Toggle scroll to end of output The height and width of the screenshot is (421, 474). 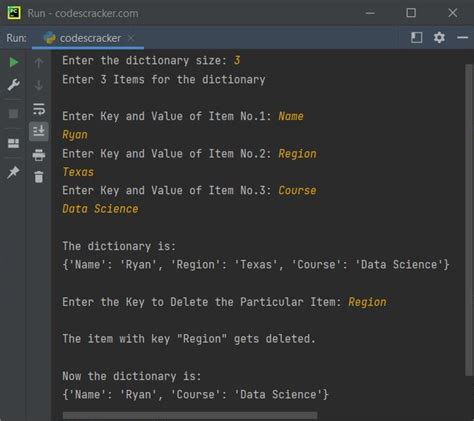39,131
